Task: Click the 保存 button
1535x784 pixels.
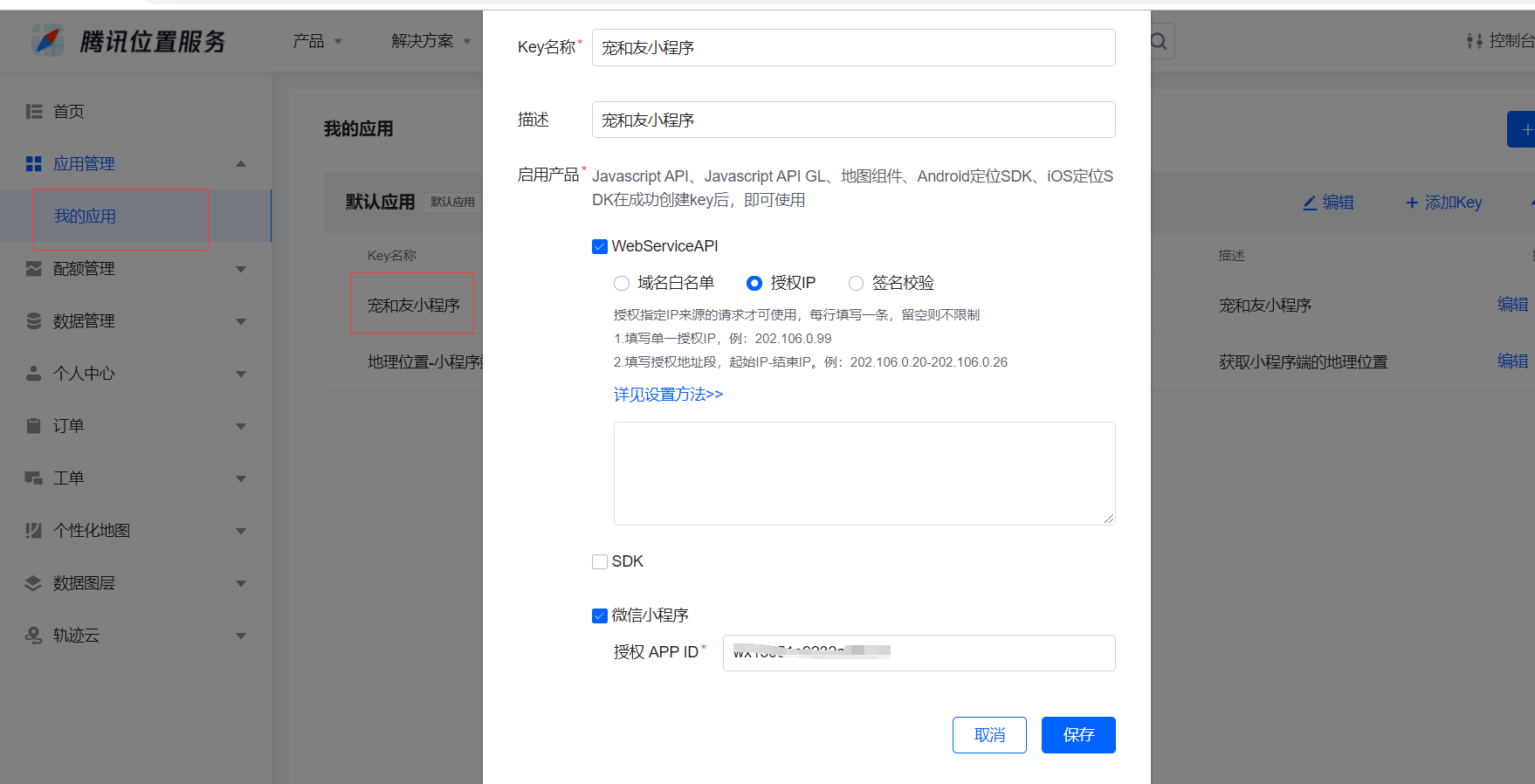Action: (x=1078, y=735)
